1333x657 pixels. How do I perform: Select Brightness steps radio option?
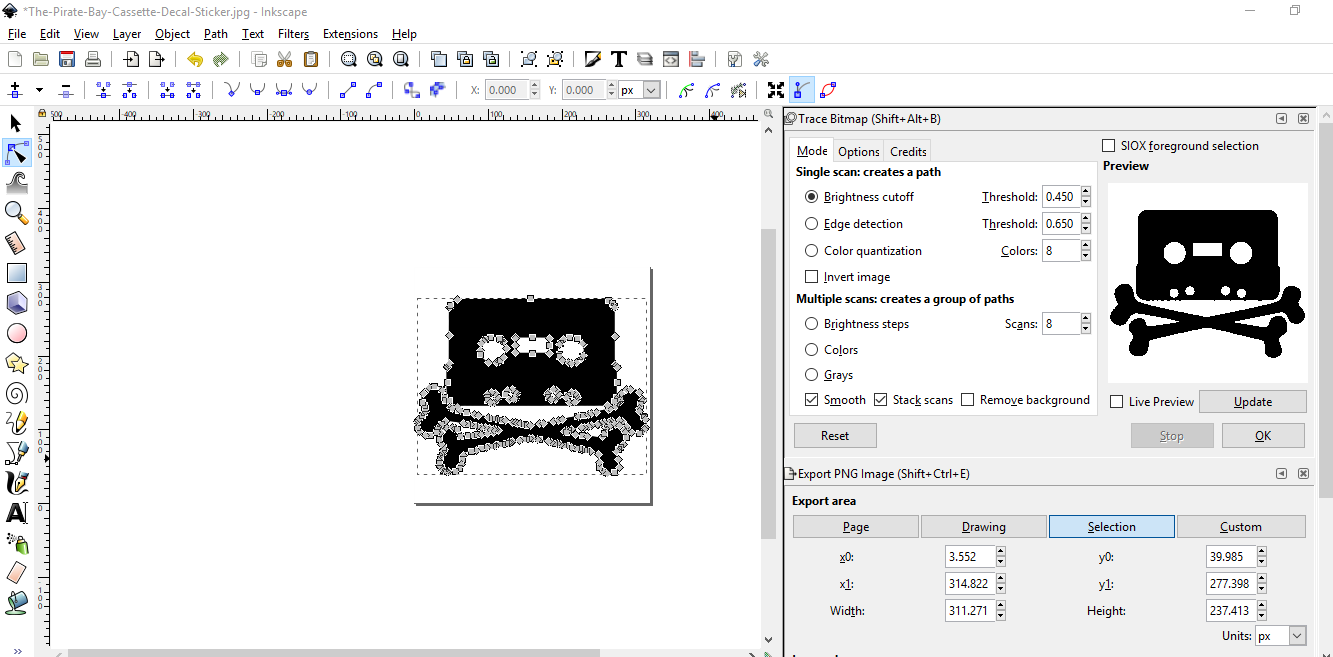click(811, 324)
